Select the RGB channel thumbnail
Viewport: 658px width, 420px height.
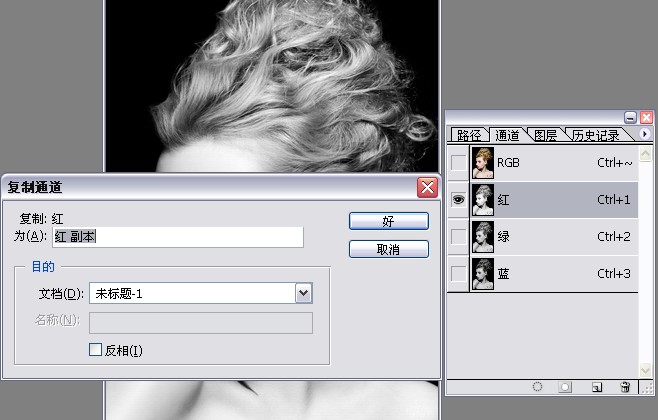(x=483, y=163)
